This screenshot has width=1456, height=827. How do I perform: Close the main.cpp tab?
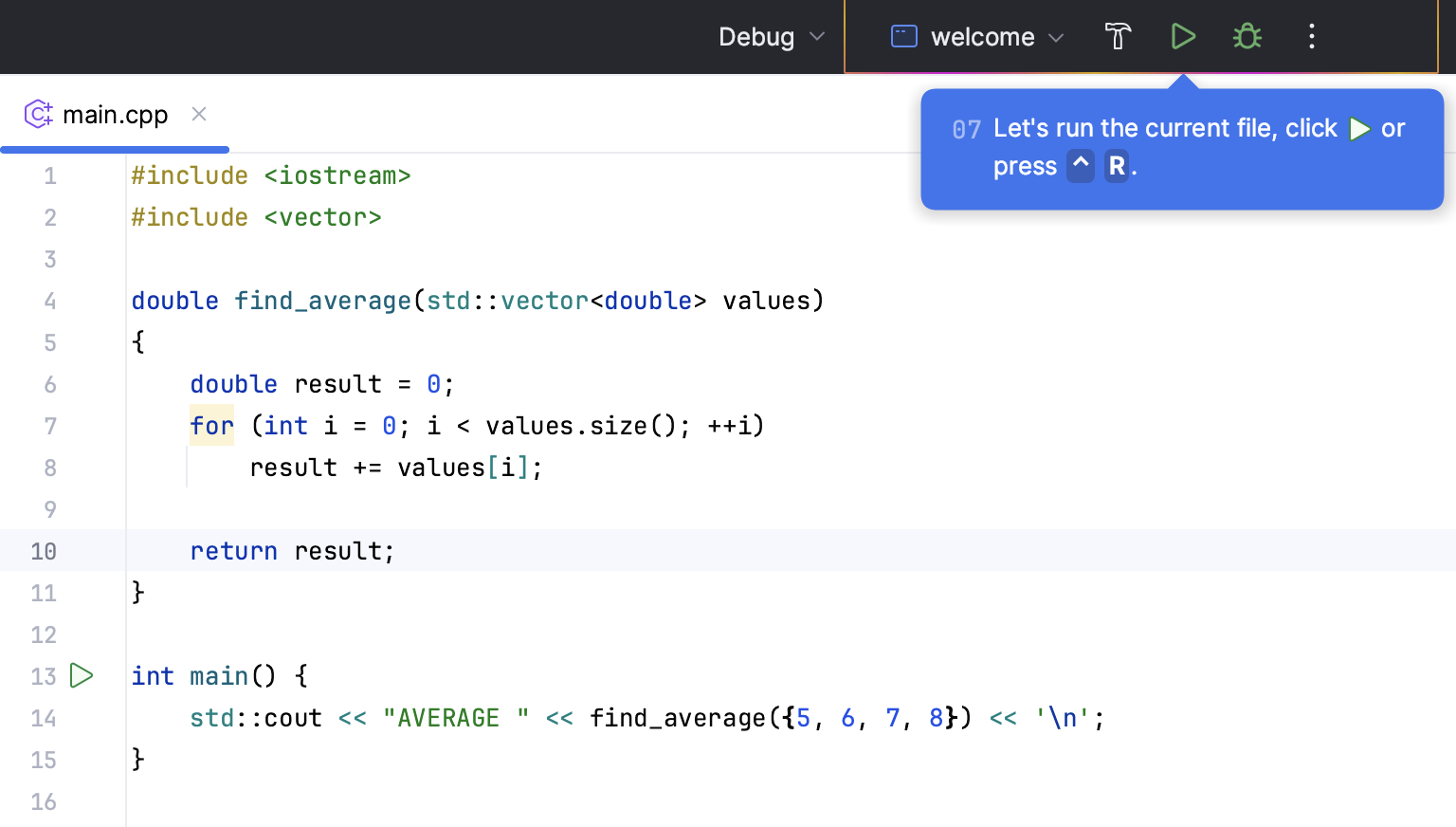(199, 115)
